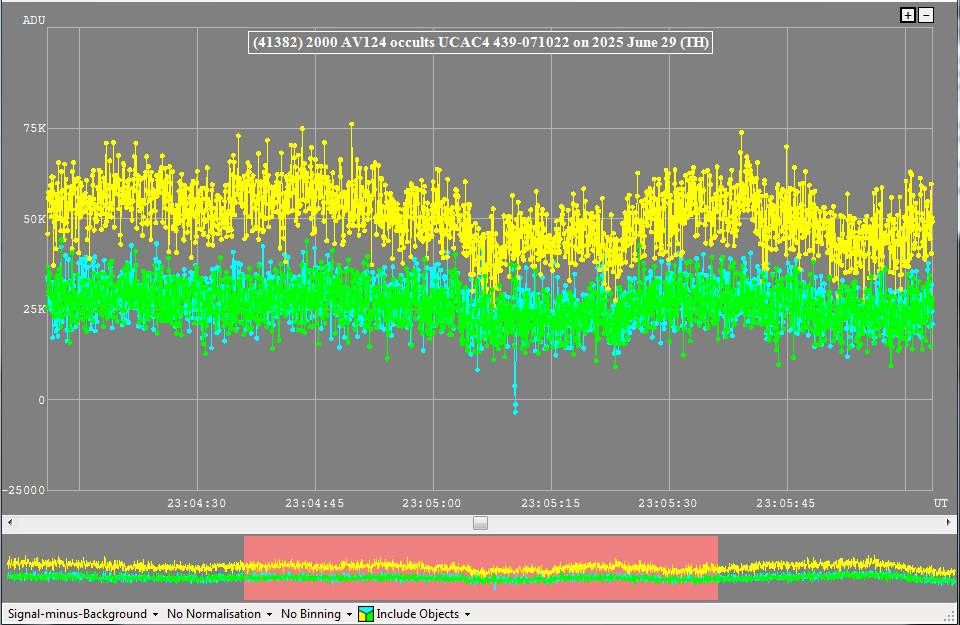
Task: Click the 23:04:30 time axis label
Action: (197, 503)
